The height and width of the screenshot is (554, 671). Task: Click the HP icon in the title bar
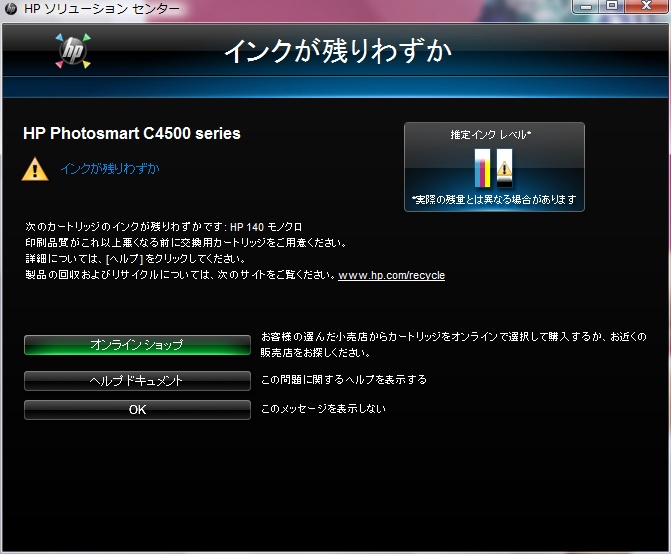(11, 8)
